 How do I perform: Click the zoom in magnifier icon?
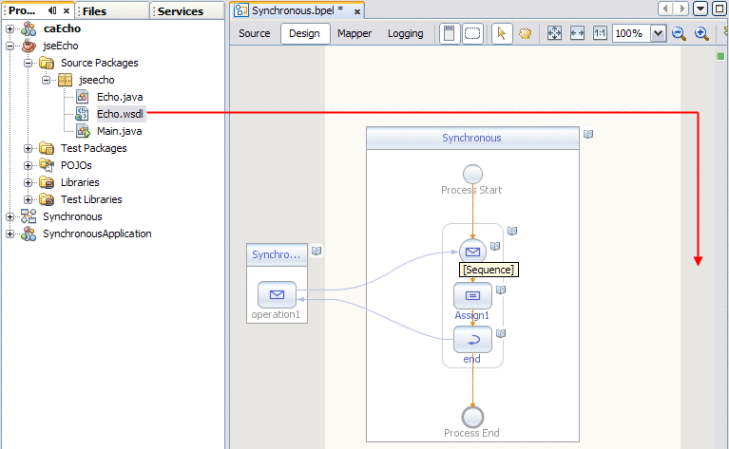coord(702,33)
